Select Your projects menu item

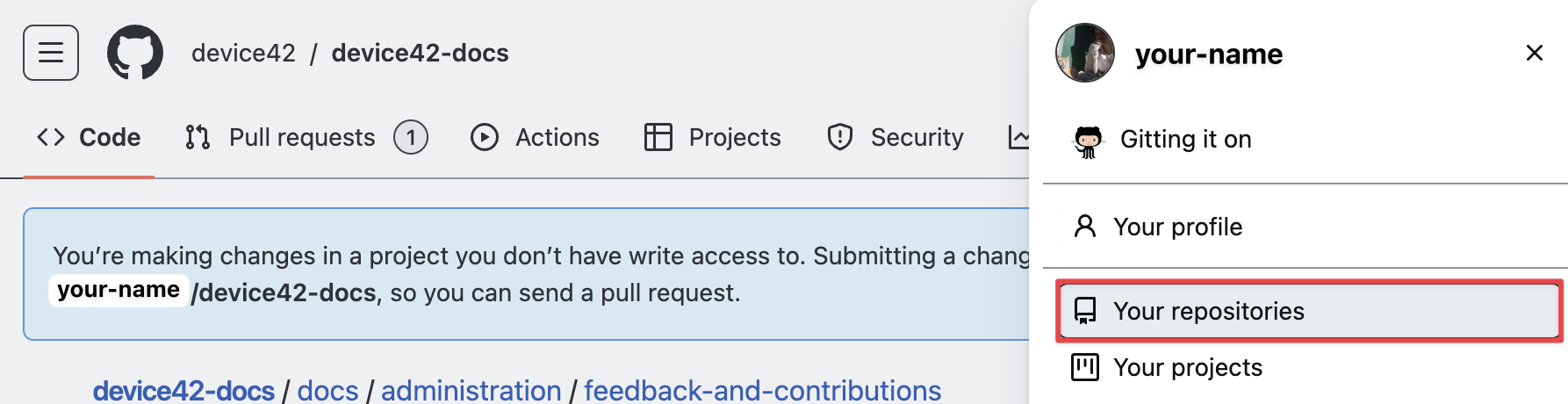click(x=1187, y=367)
